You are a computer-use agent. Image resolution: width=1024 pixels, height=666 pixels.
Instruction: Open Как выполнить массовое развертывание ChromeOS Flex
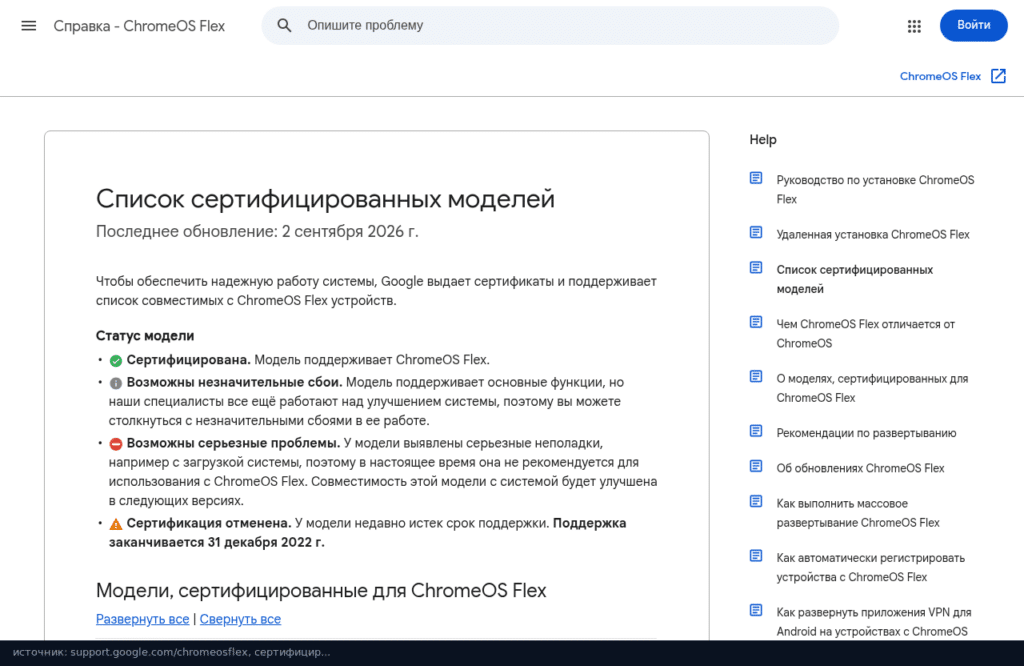point(857,513)
